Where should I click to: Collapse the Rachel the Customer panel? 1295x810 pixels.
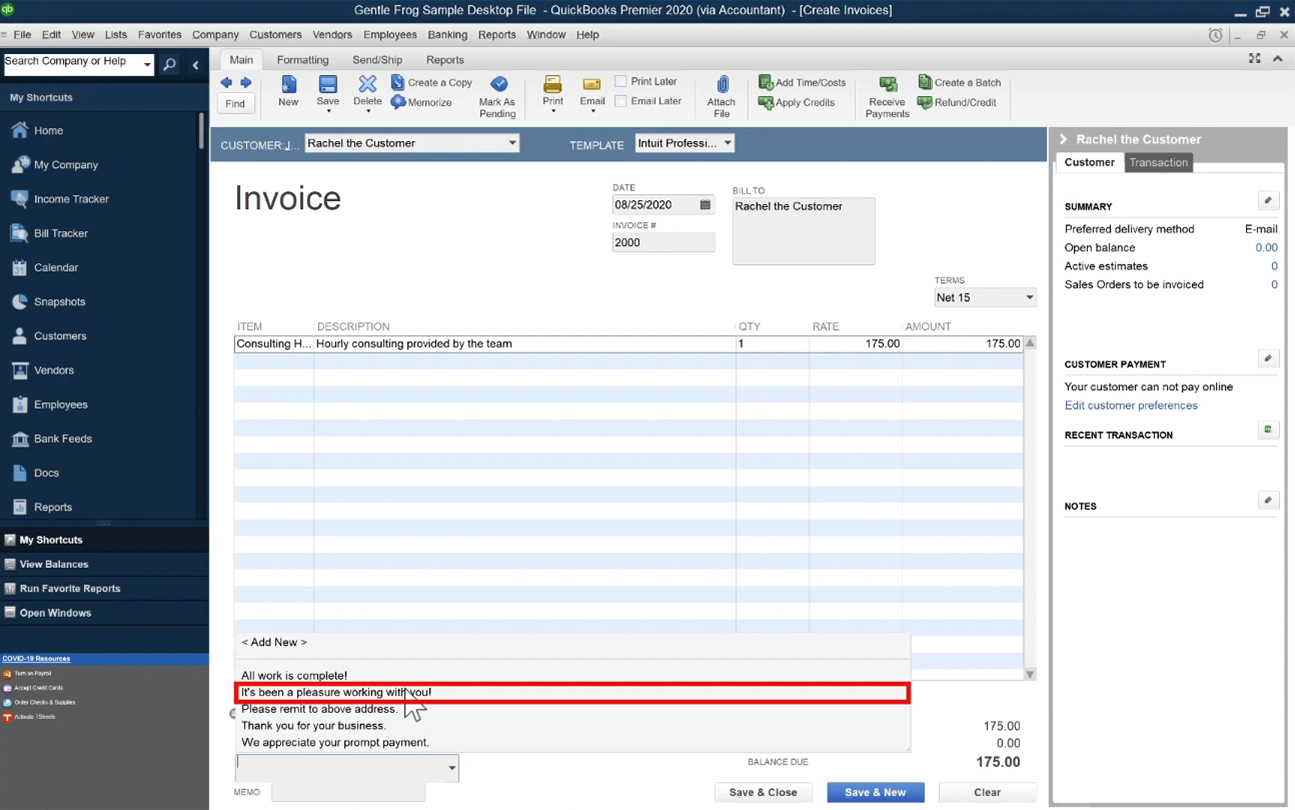1063,140
